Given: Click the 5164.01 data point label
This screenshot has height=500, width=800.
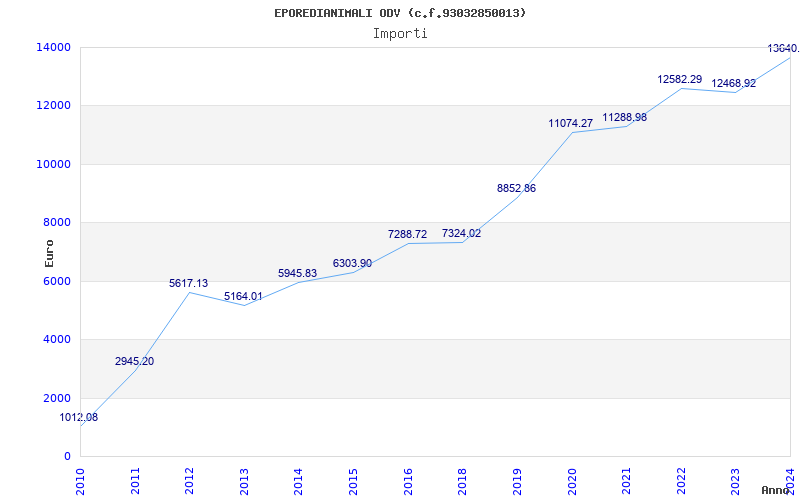Looking at the screenshot, I should click(x=243, y=297).
